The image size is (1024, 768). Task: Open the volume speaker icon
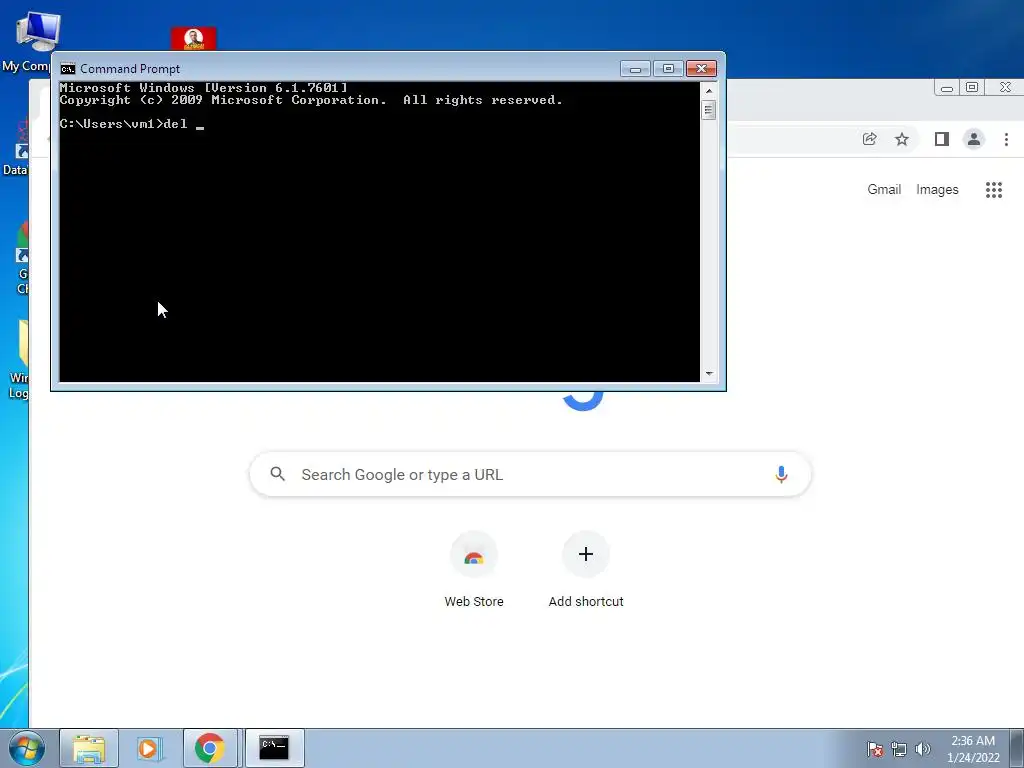click(x=923, y=749)
